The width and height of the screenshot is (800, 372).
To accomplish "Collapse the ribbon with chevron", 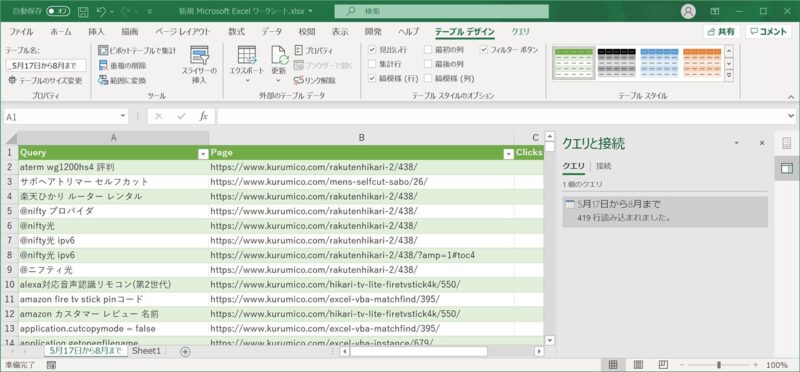I will click(791, 96).
